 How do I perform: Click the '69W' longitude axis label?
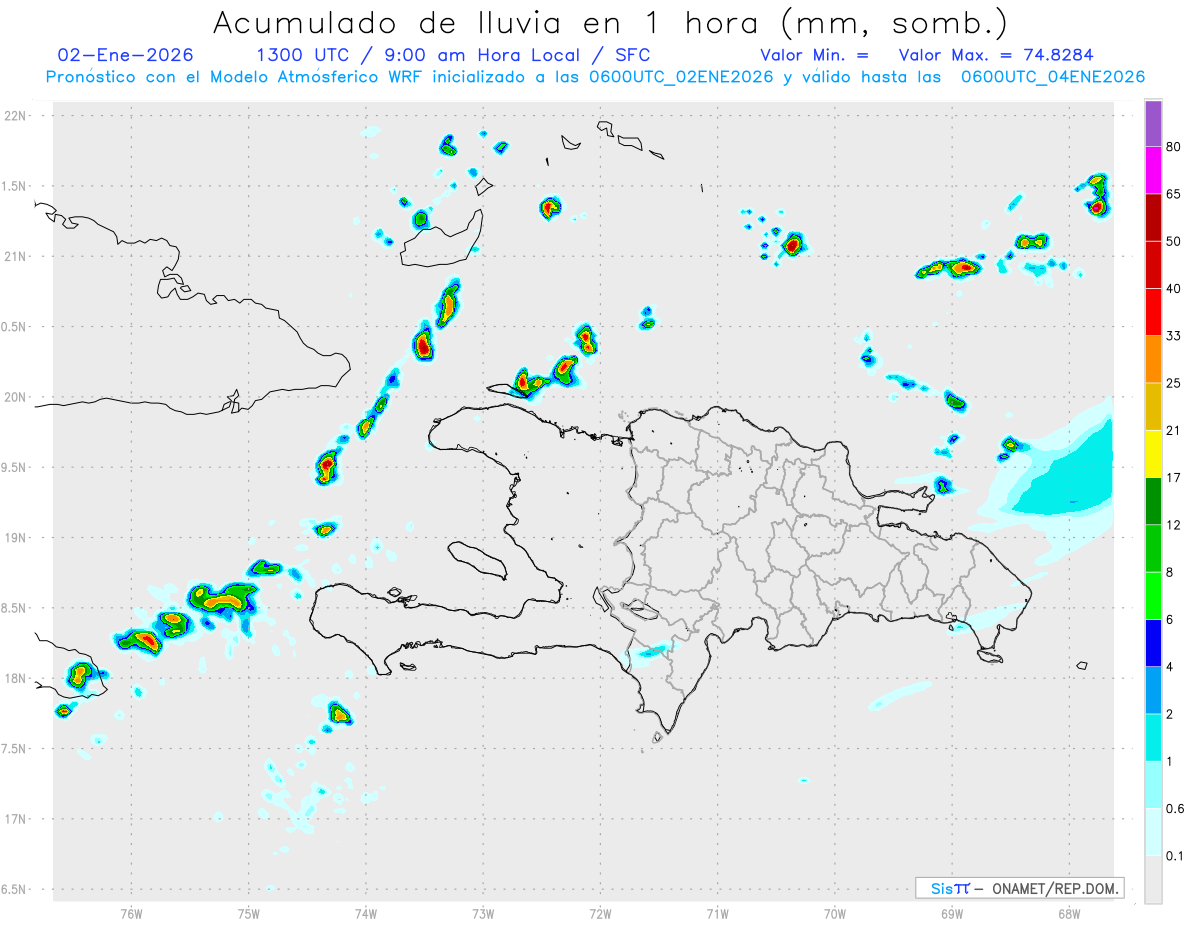point(952,912)
